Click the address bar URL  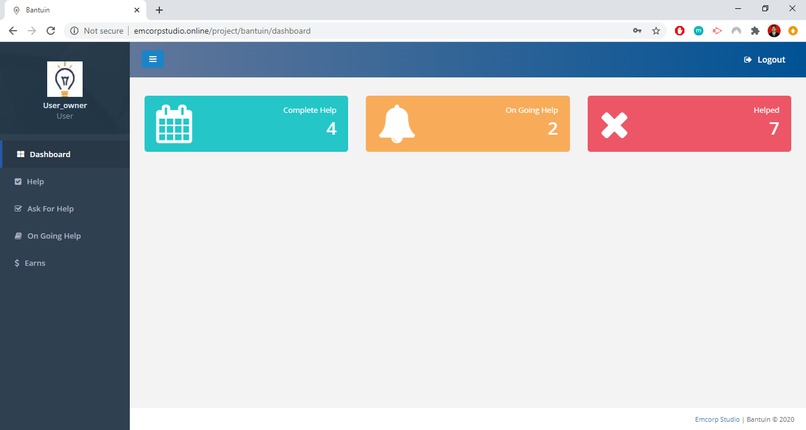(222, 31)
